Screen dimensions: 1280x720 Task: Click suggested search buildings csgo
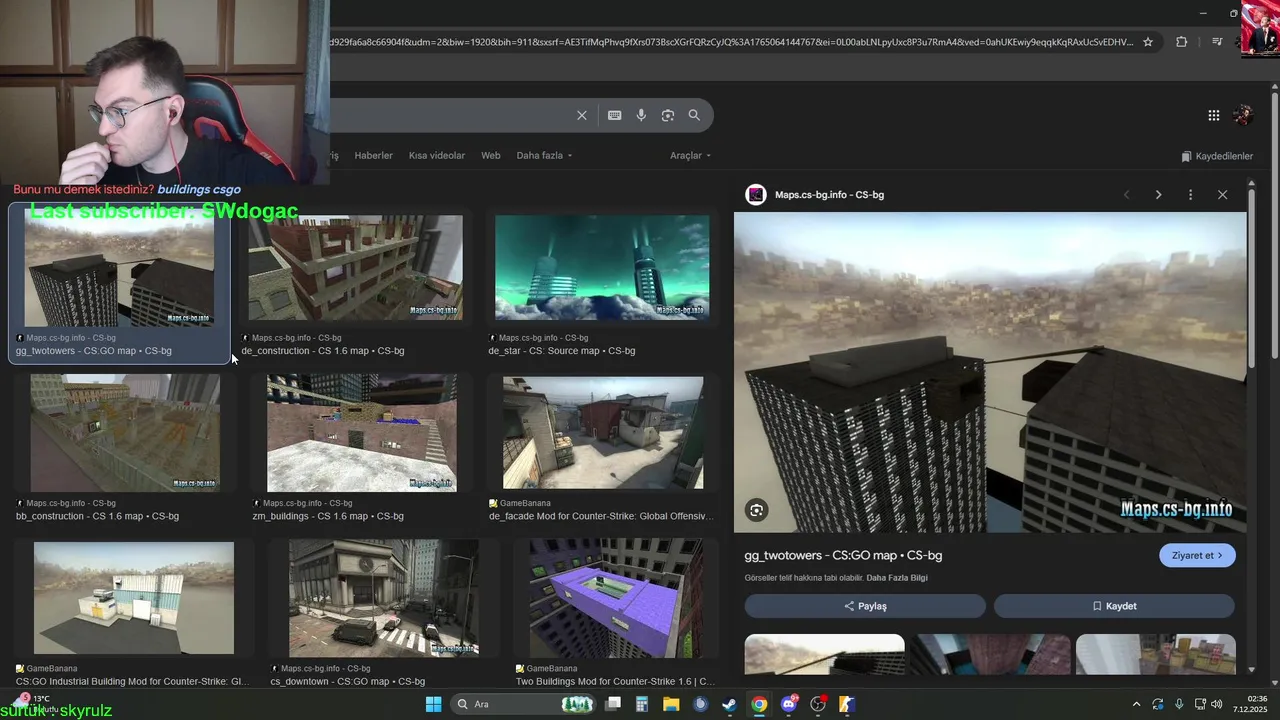click(x=199, y=189)
